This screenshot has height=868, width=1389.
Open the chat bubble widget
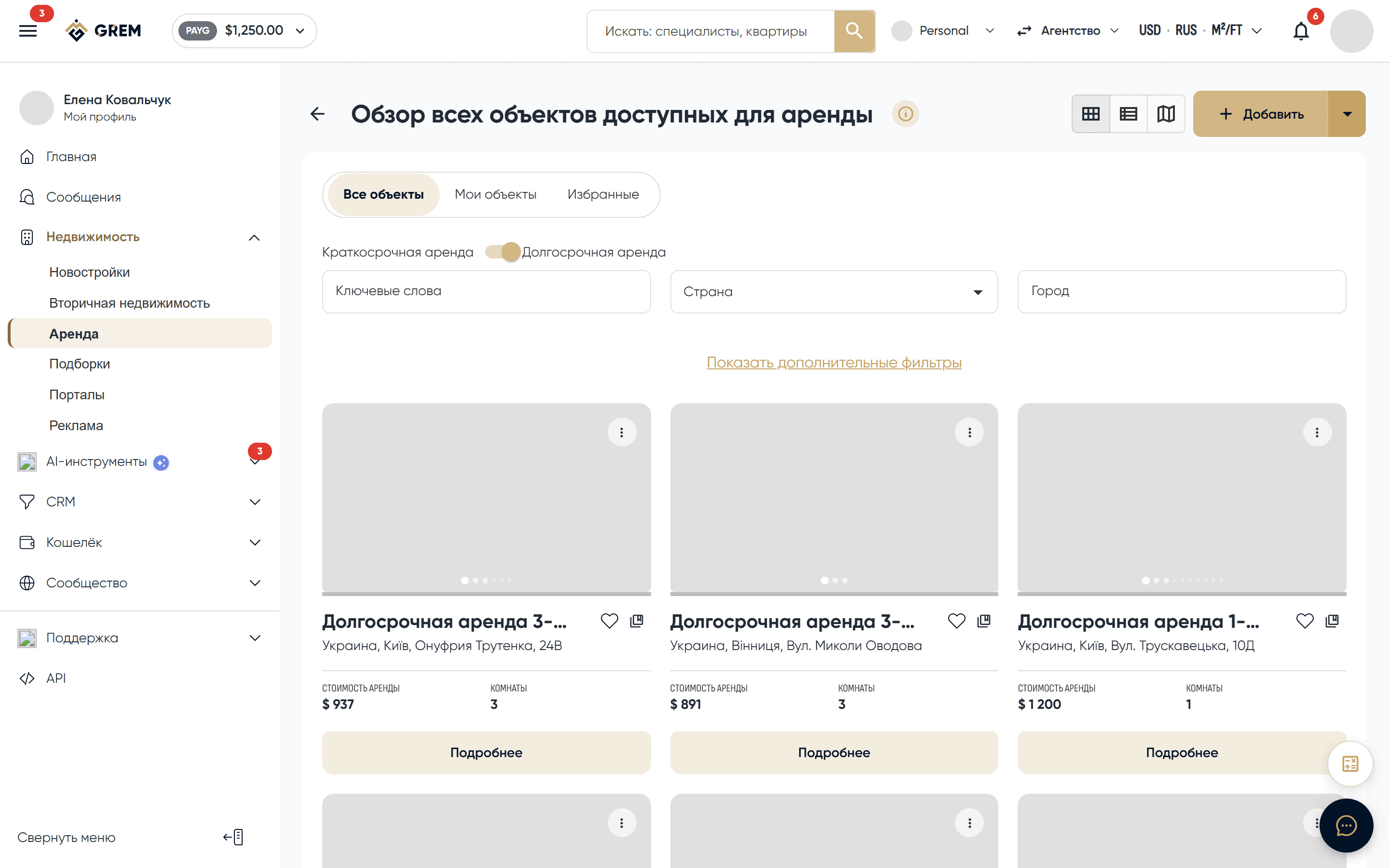(1346, 826)
